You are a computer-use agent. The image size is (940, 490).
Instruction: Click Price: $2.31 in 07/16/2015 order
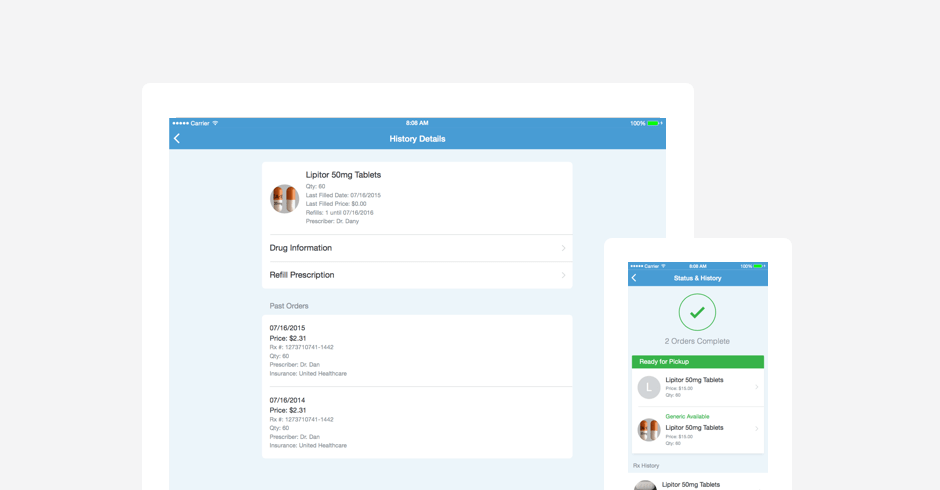[x=288, y=338]
